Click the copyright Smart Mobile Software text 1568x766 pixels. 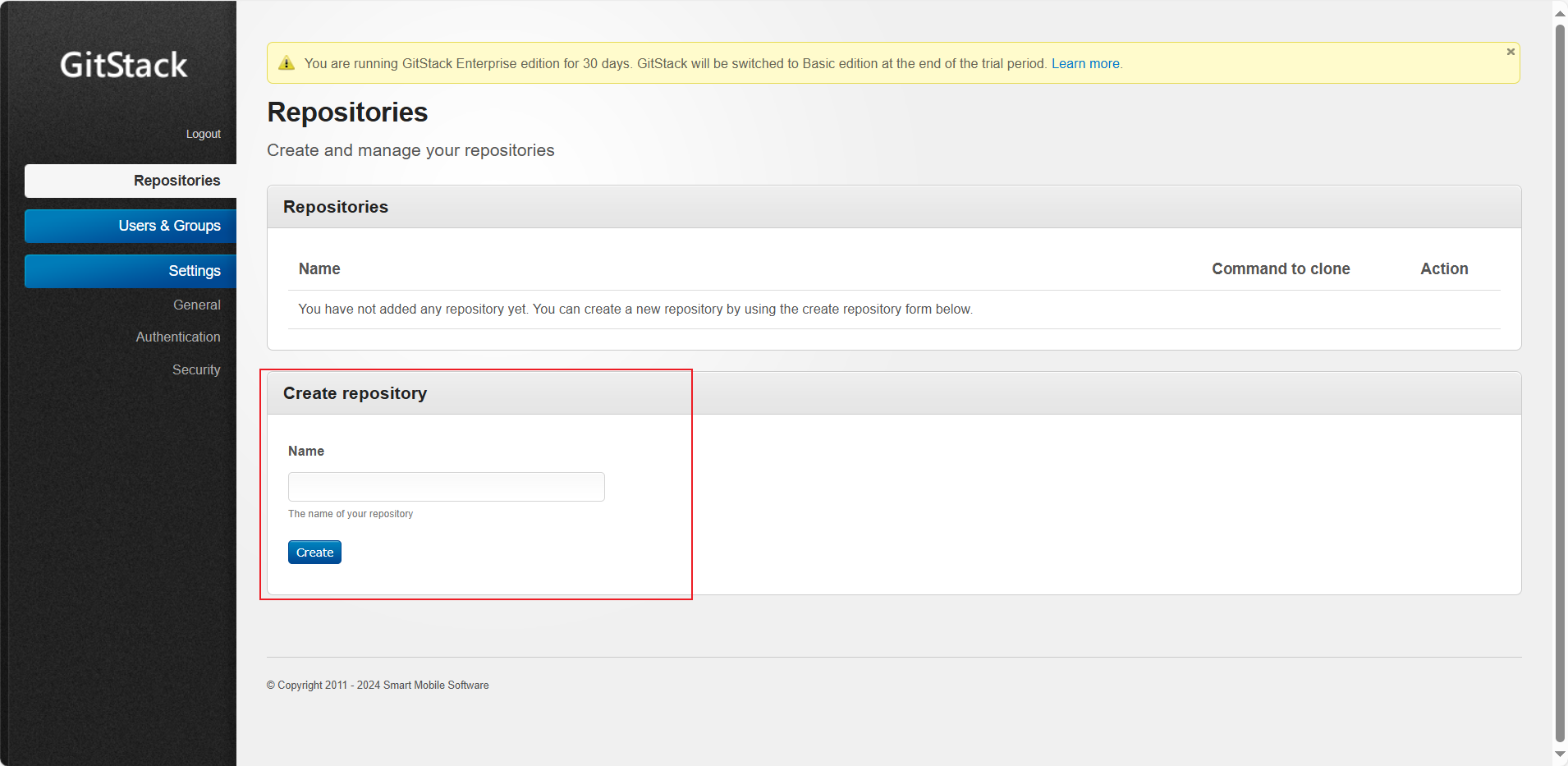(x=378, y=685)
